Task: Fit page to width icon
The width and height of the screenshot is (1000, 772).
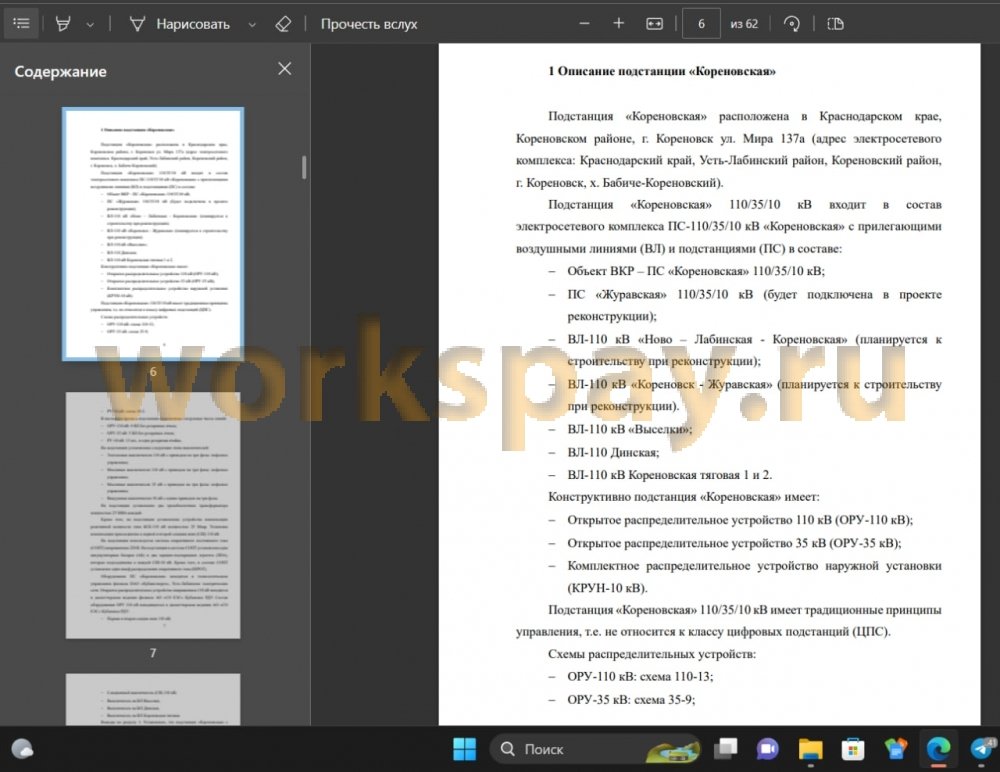Action: (654, 24)
